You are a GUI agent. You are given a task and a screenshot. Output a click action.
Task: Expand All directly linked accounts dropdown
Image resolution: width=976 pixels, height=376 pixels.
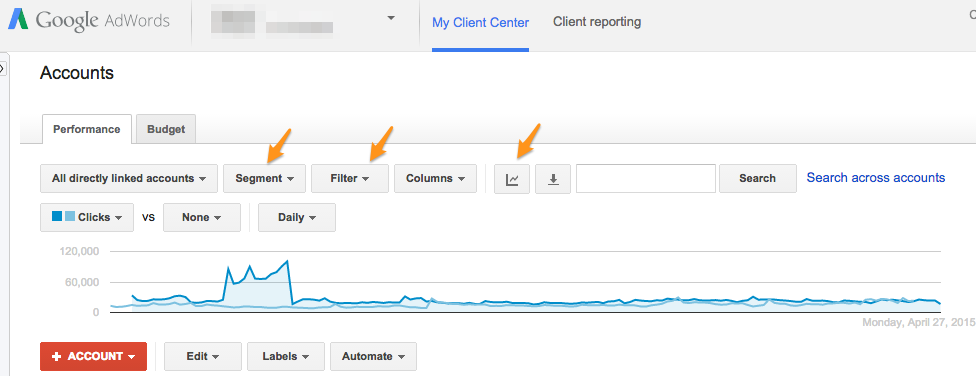pyautogui.click(x=129, y=179)
